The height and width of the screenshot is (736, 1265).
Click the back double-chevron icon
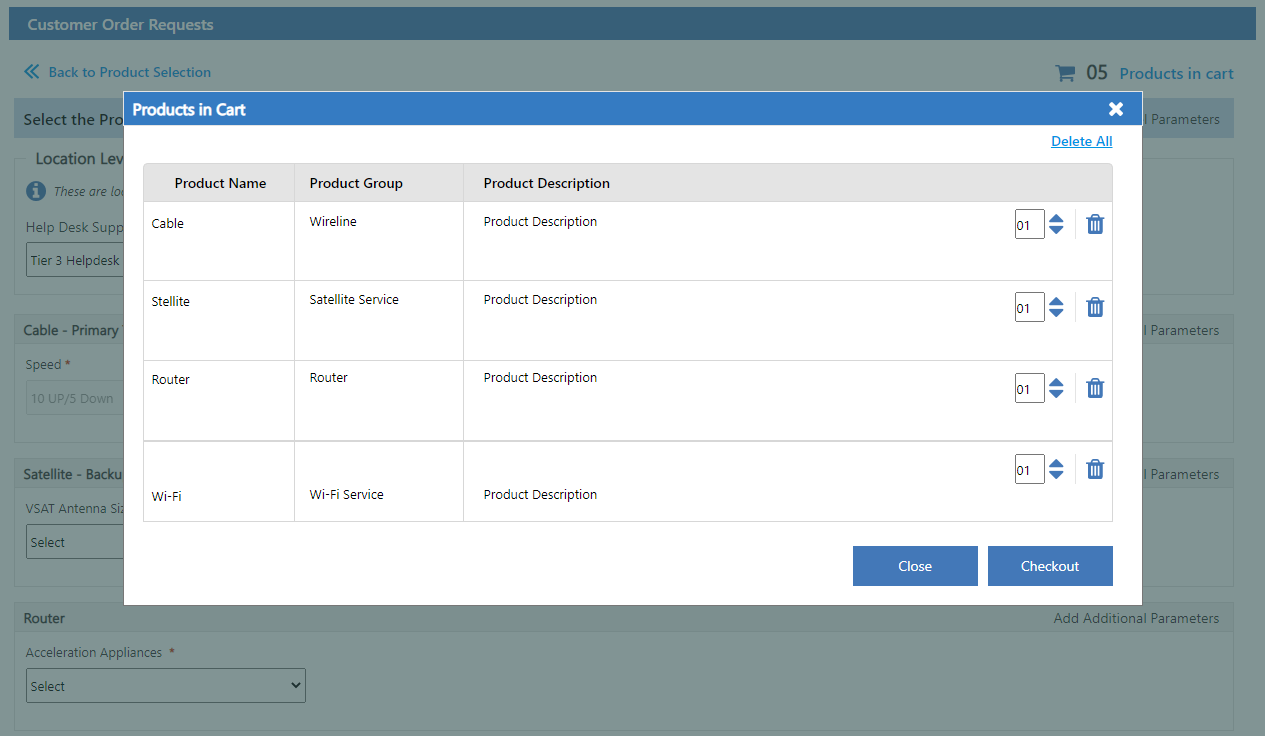point(32,72)
